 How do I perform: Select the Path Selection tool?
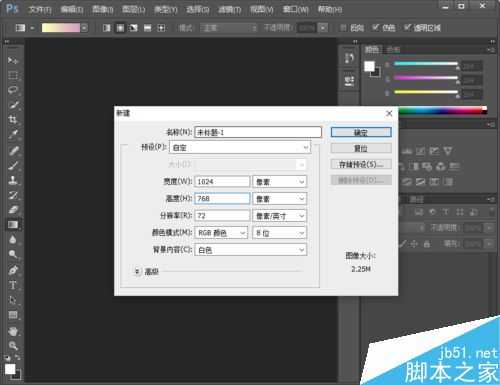13,300
